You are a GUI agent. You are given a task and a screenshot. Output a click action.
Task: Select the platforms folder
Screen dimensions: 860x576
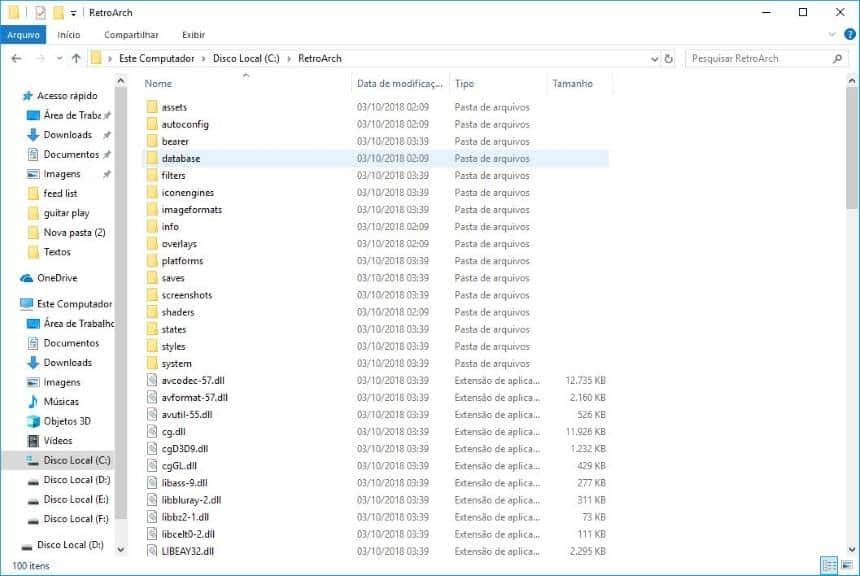coord(182,261)
